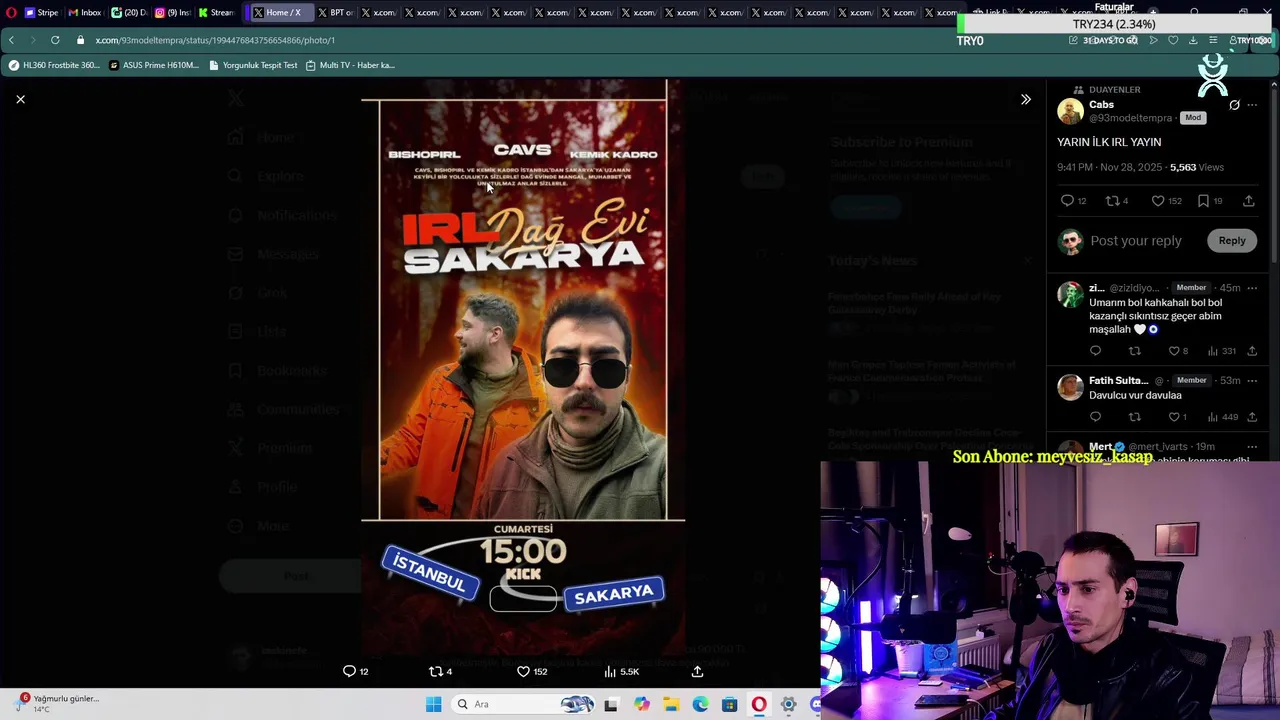
Task: Open Settings gear in the taskbar
Action: tap(788, 705)
